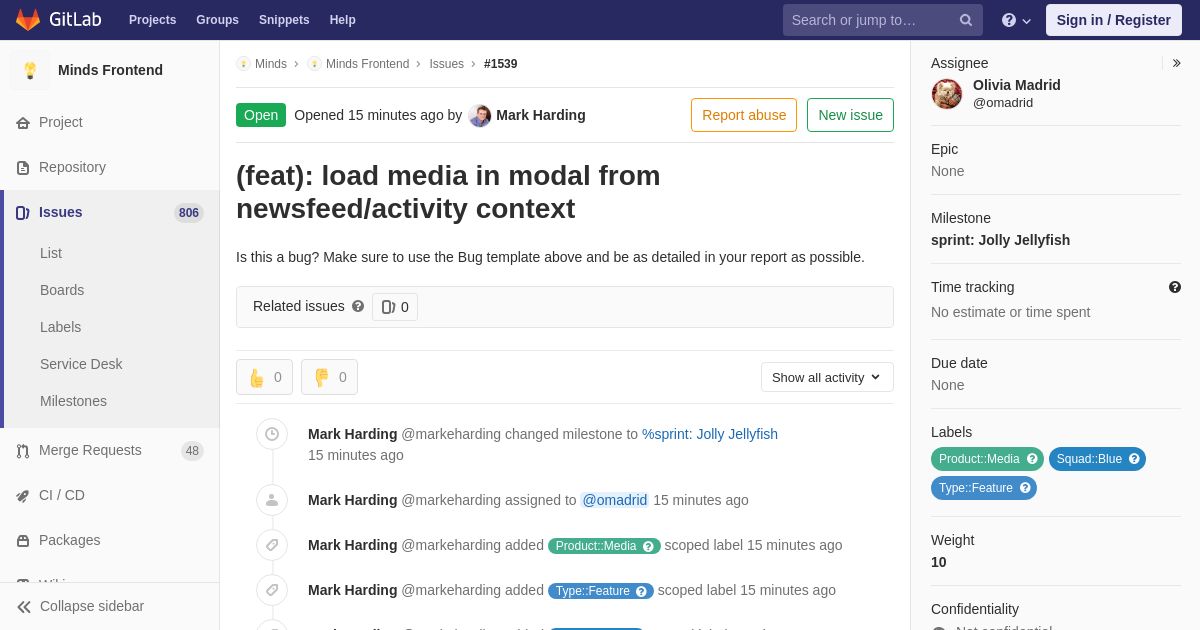
Task: Open the Help navbar item
Action: click(x=343, y=20)
